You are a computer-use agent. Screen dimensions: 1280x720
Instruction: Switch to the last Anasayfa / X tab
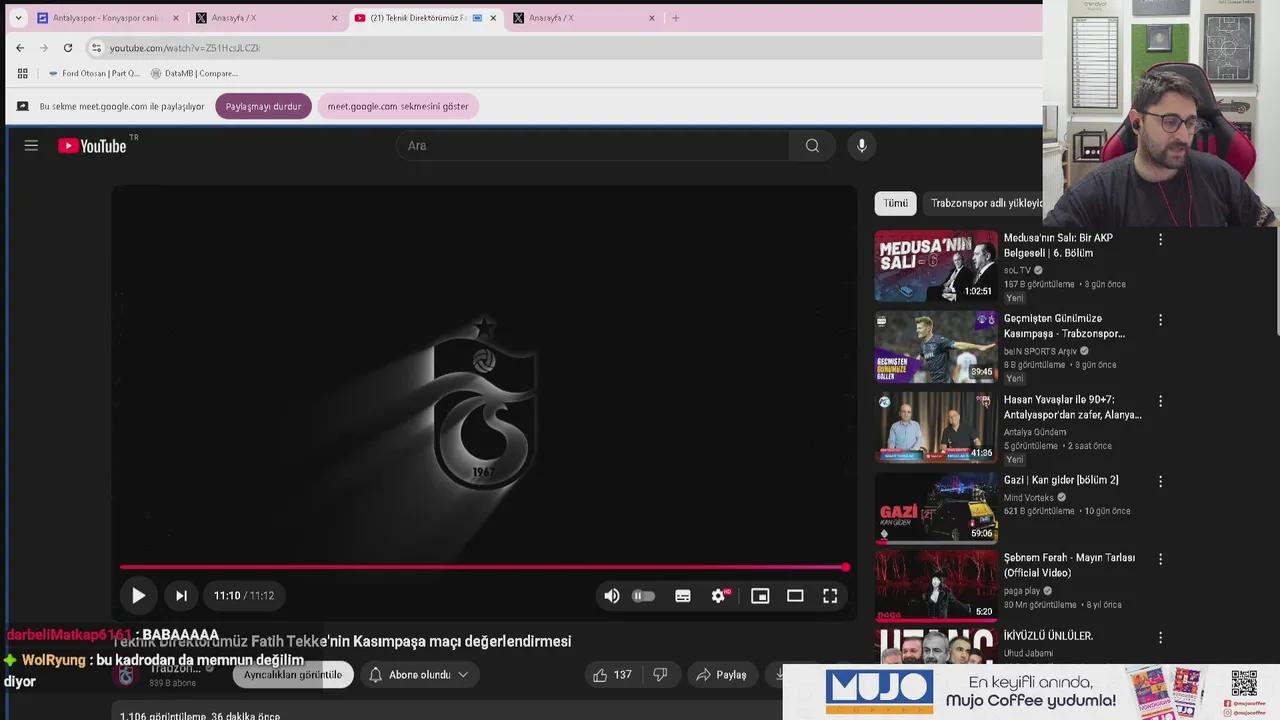(584, 18)
